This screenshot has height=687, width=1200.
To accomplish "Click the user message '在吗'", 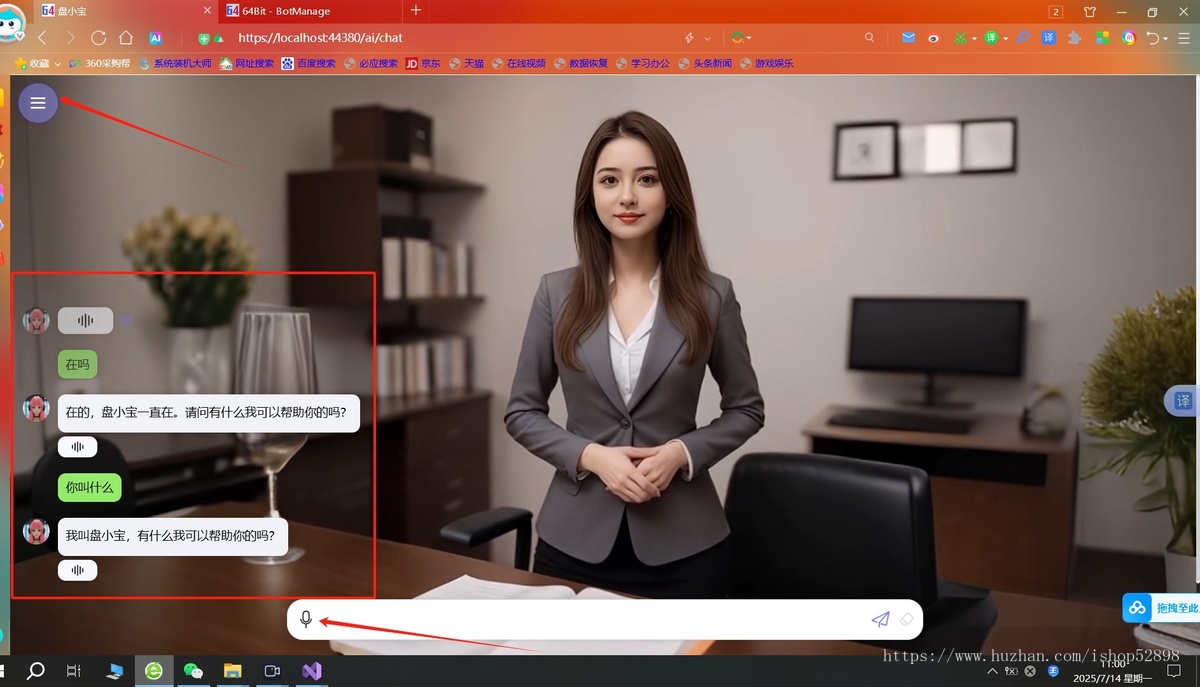I will click(77, 365).
